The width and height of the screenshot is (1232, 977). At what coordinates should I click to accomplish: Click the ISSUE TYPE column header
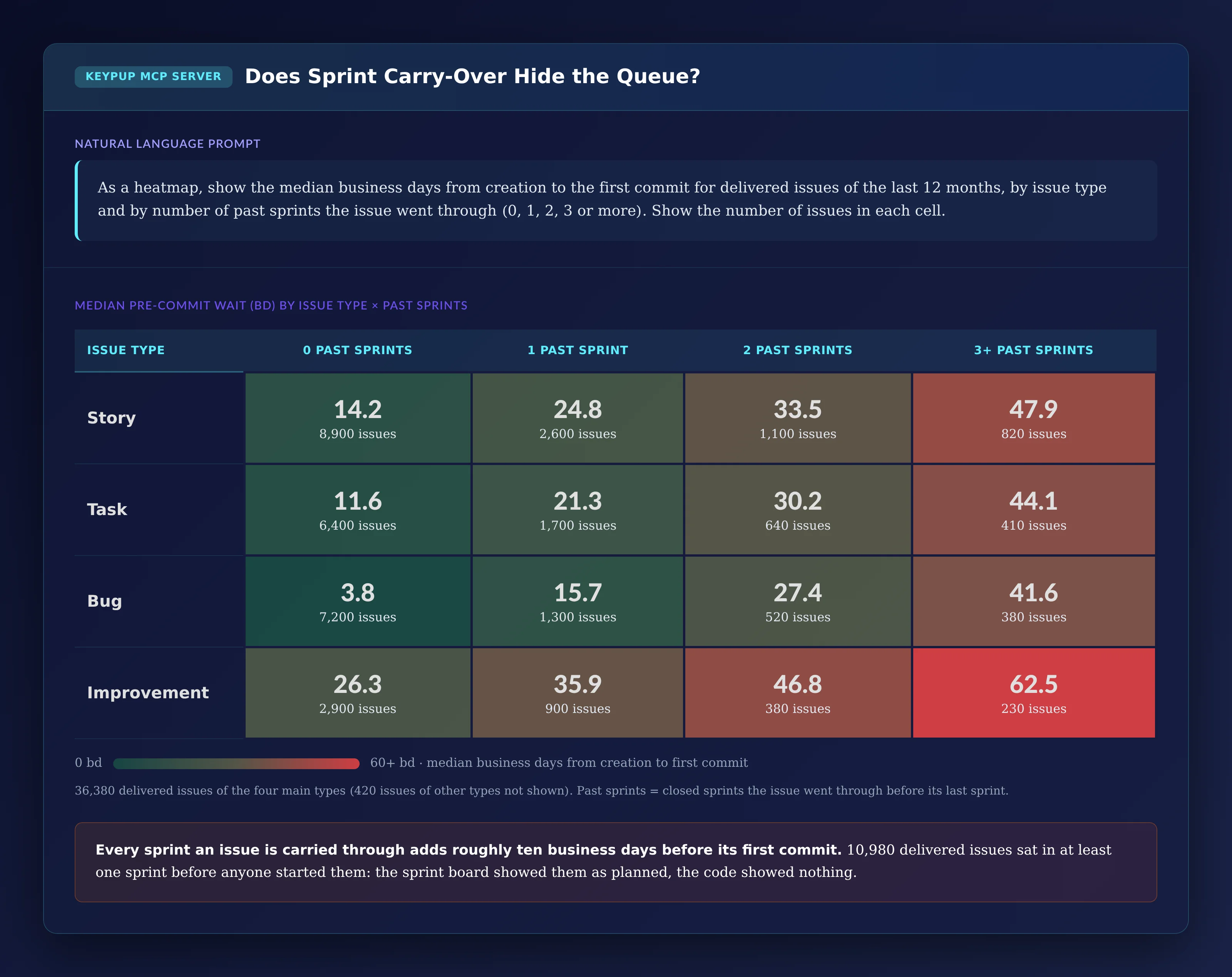coord(126,350)
